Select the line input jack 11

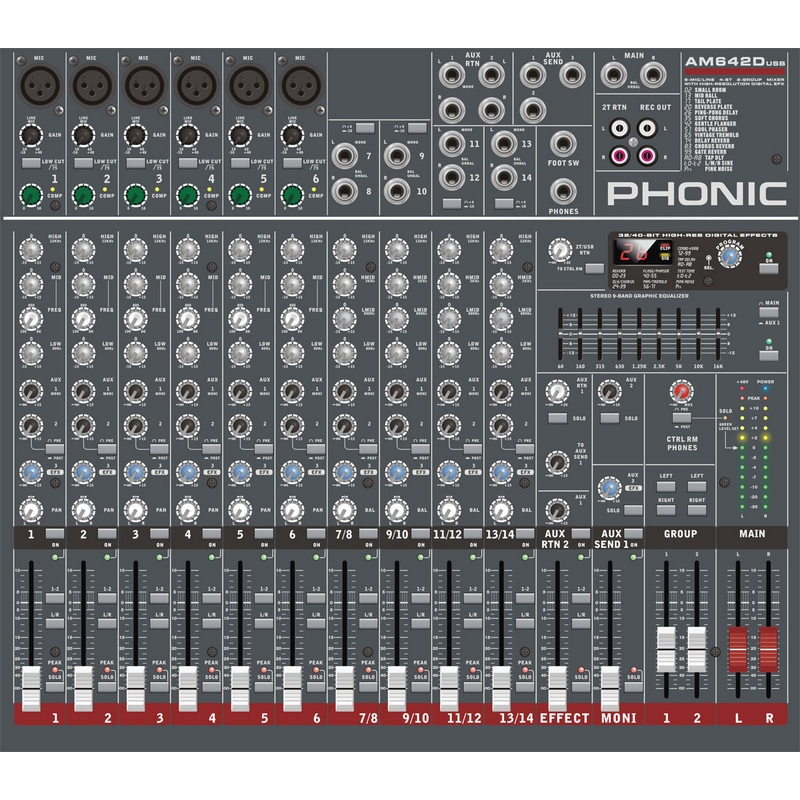pos(452,144)
